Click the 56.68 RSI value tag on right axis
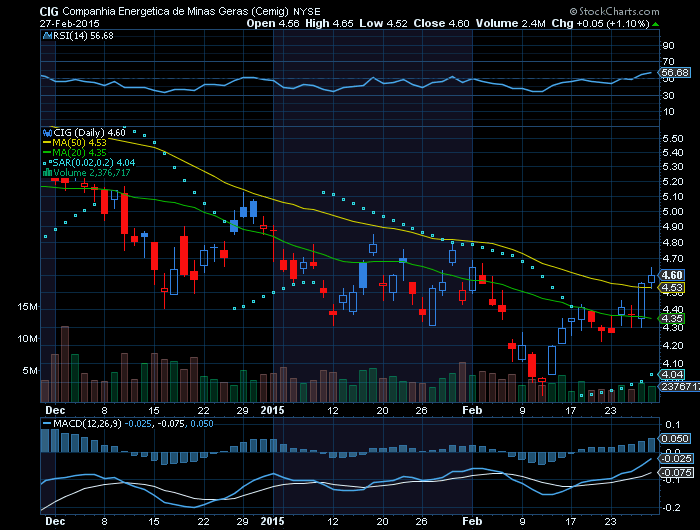Viewport: 700px width, 530px height. coord(675,73)
